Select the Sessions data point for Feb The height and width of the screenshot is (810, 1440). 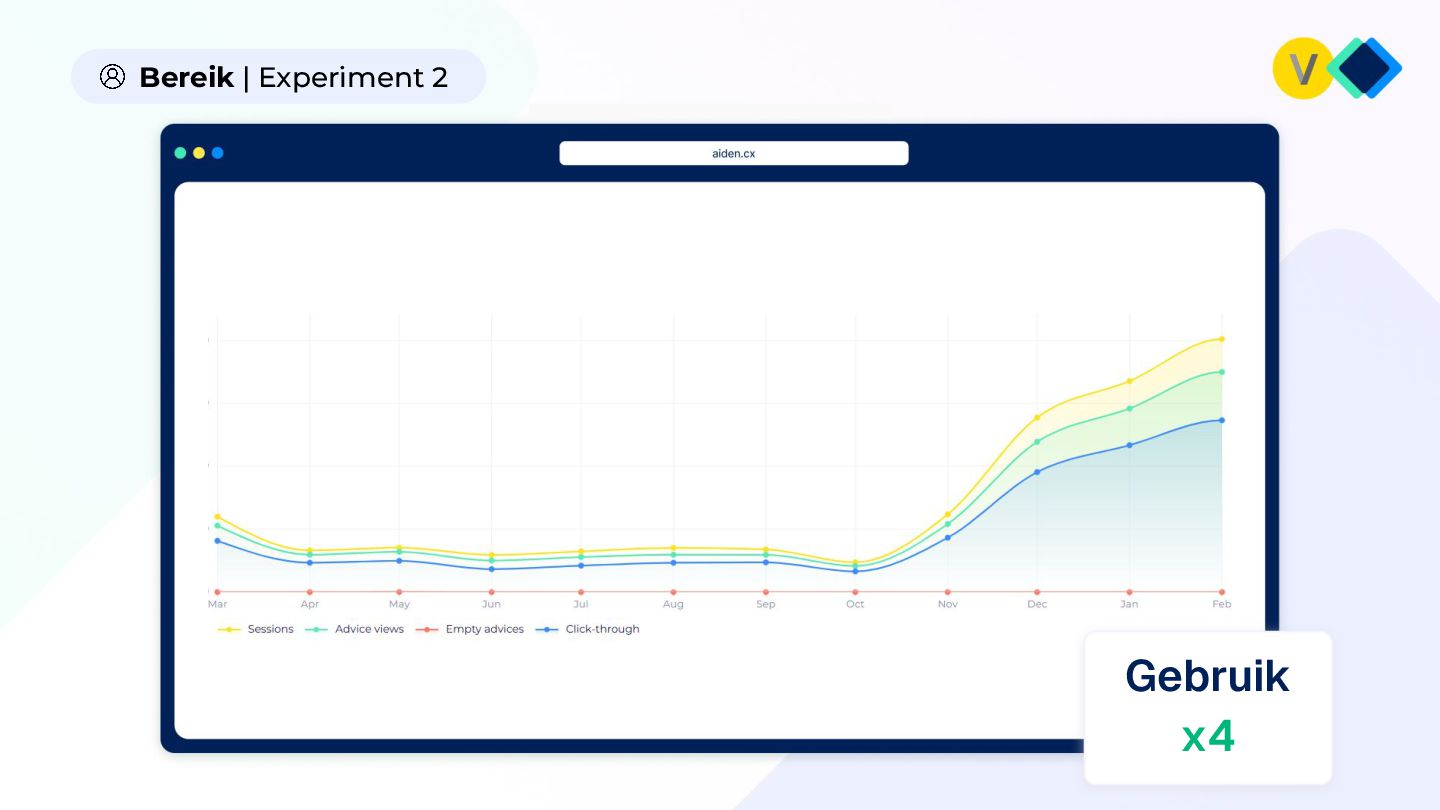pos(1221,339)
